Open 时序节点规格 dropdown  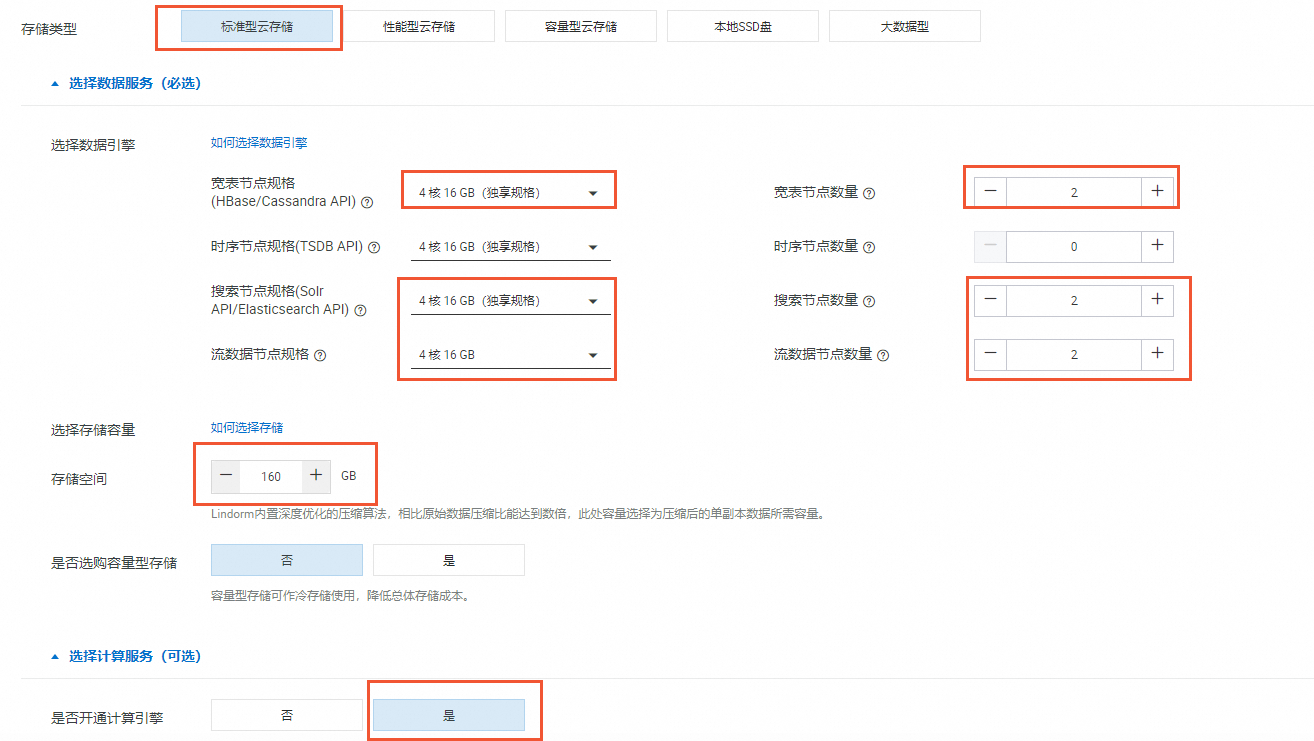510,246
